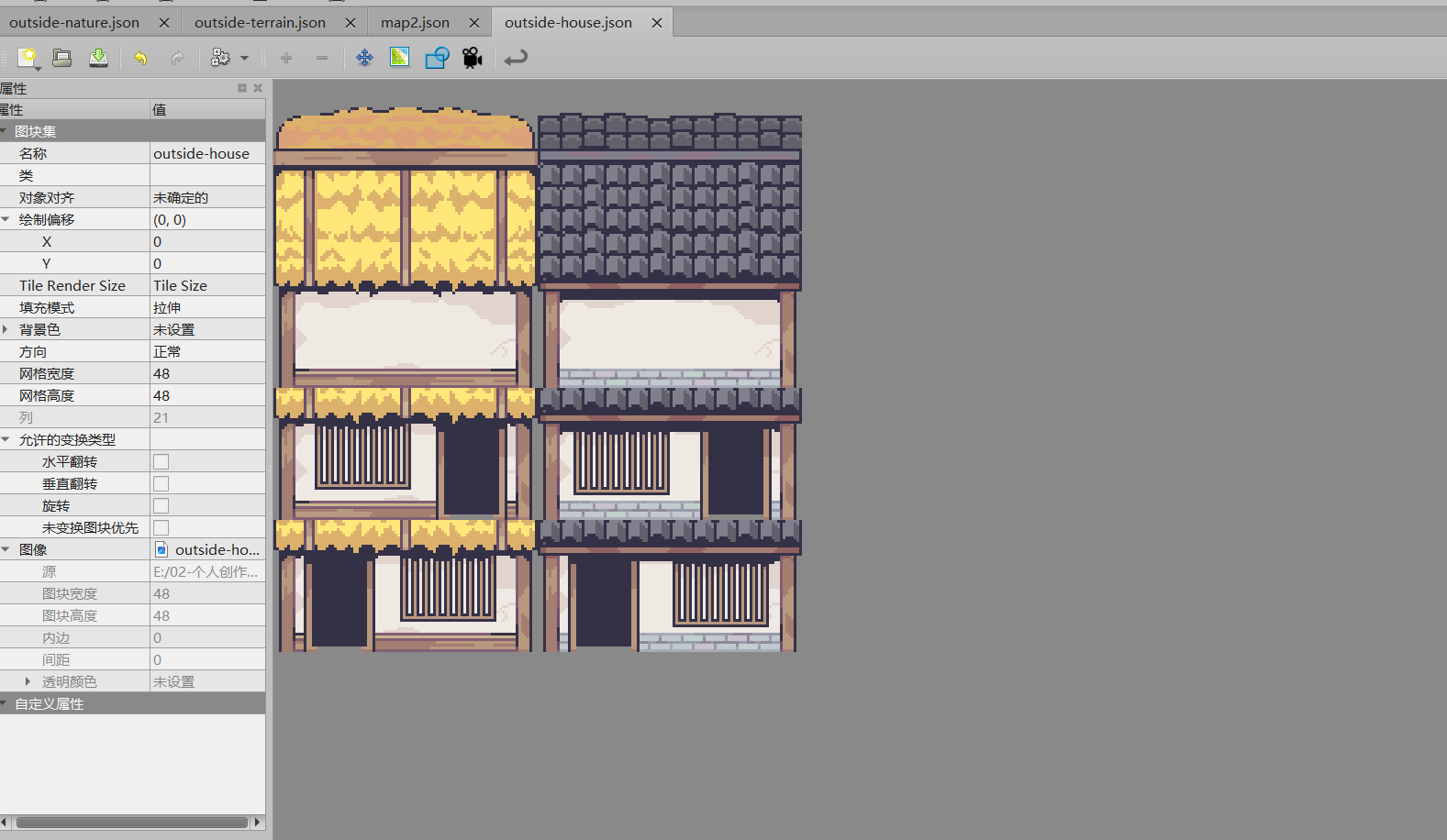
Task: Toggle dynamic wrapping of tiles
Action: pyautogui.click(x=516, y=58)
